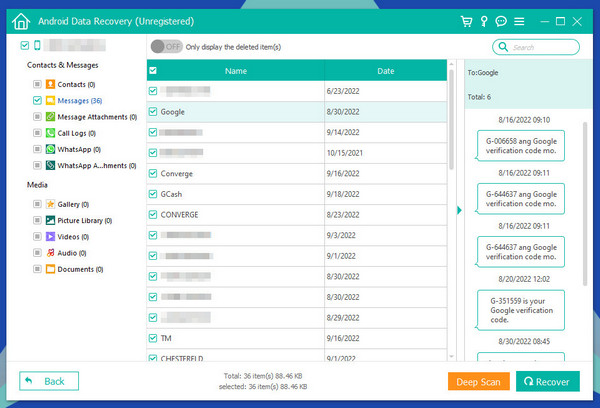Toggle the Gallery checkbox
This screenshot has width=600, height=408.
37,204
